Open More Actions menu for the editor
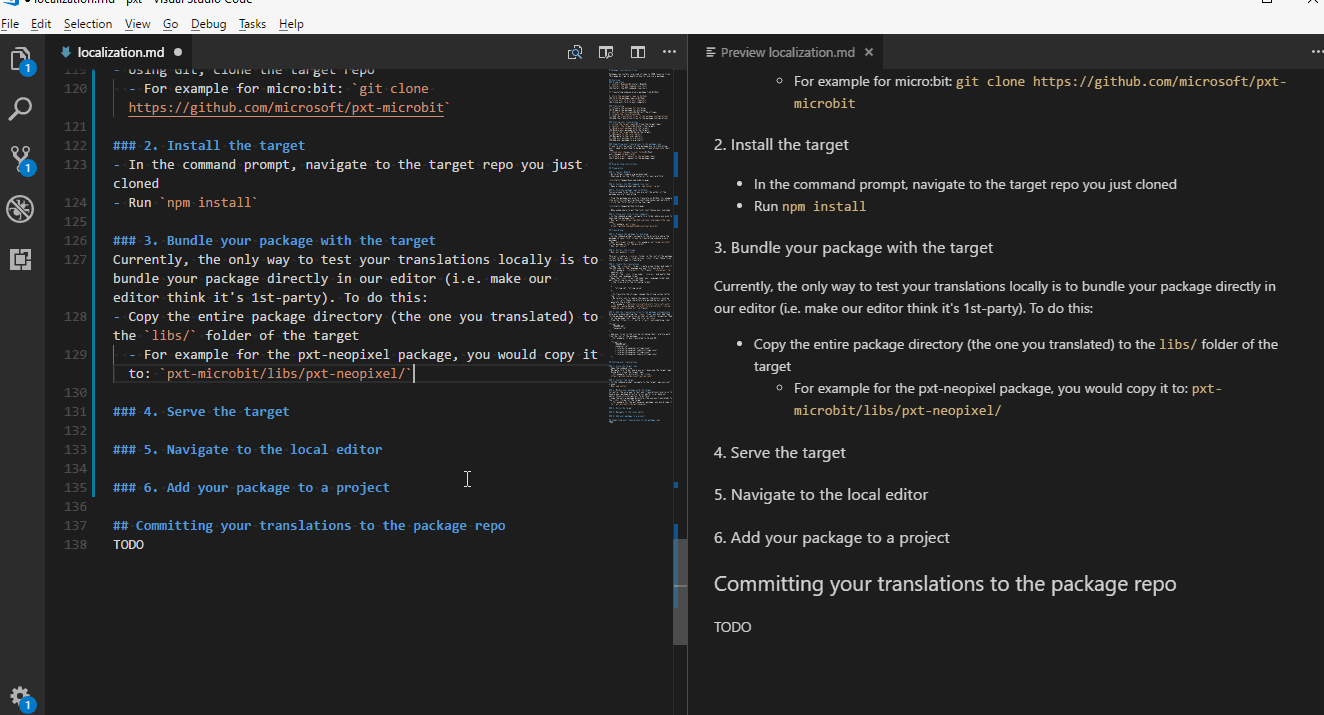1324x715 pixels. pyautogui.click(x=668, y=51)
